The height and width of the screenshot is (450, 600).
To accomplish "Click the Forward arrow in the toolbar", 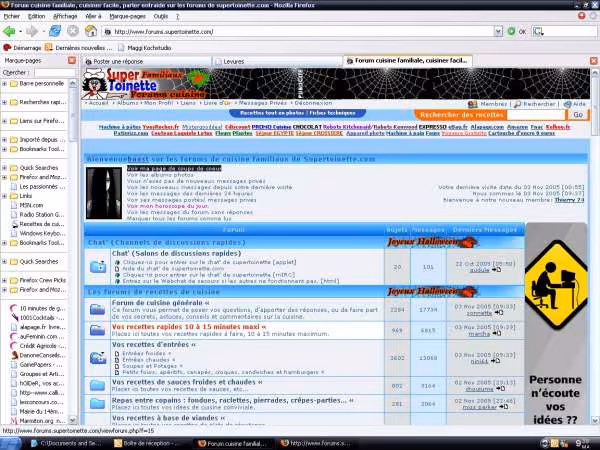I will [32, 31].
